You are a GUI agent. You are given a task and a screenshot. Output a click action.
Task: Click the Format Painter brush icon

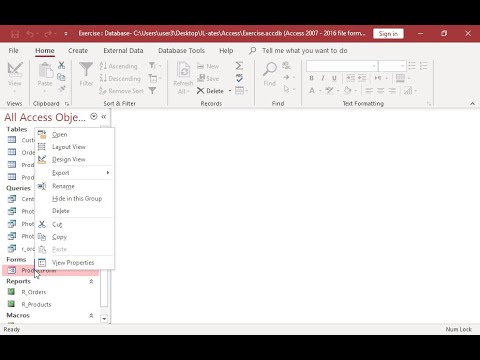coord(62,89)
